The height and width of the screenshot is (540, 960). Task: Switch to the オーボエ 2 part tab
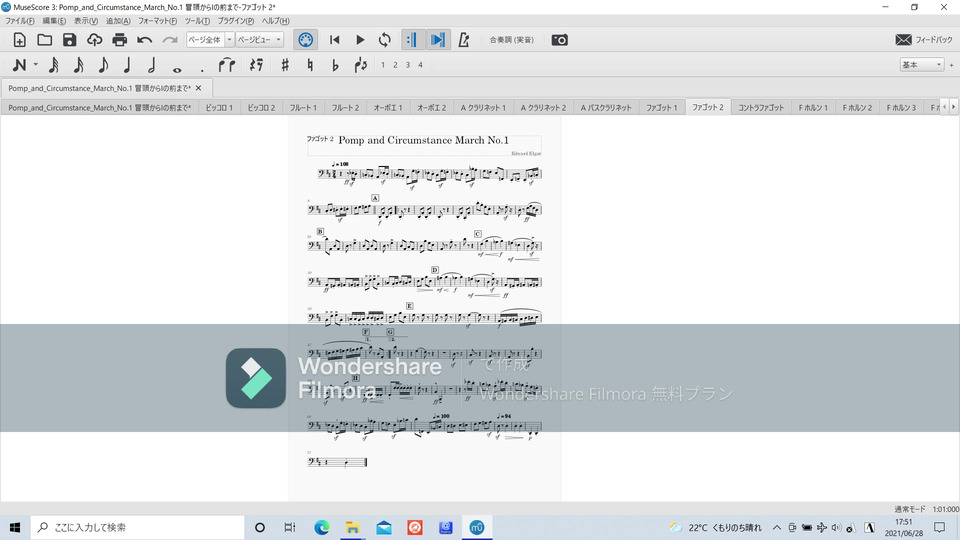pos(432,108)
